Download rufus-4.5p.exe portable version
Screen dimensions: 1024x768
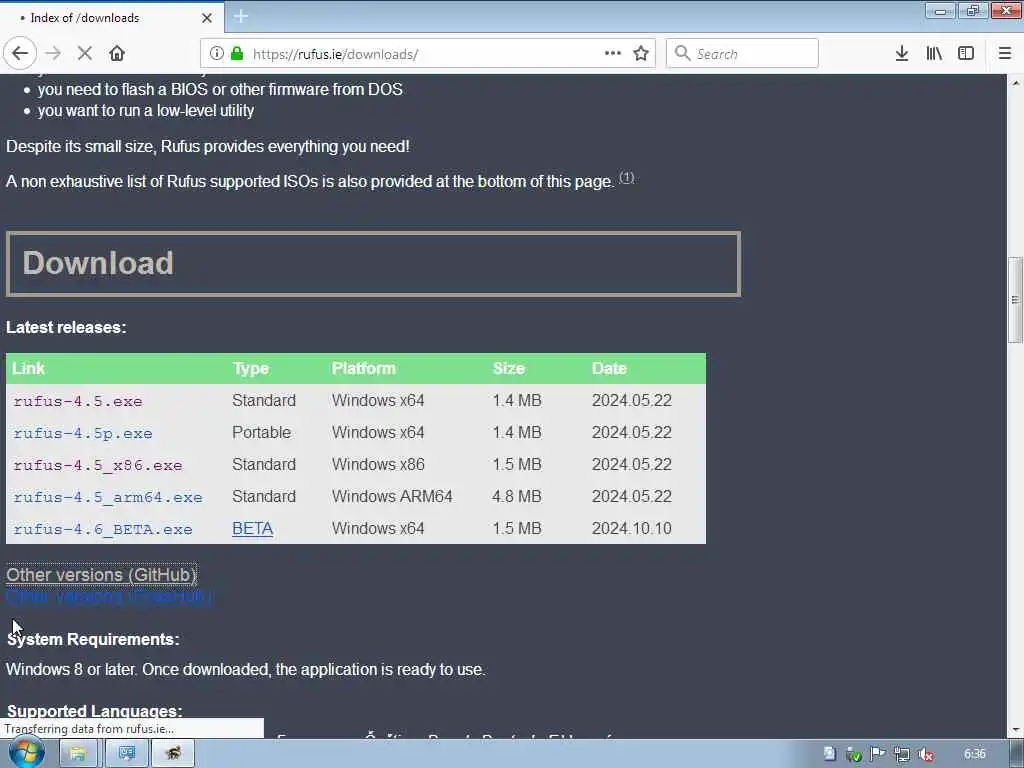83,433
